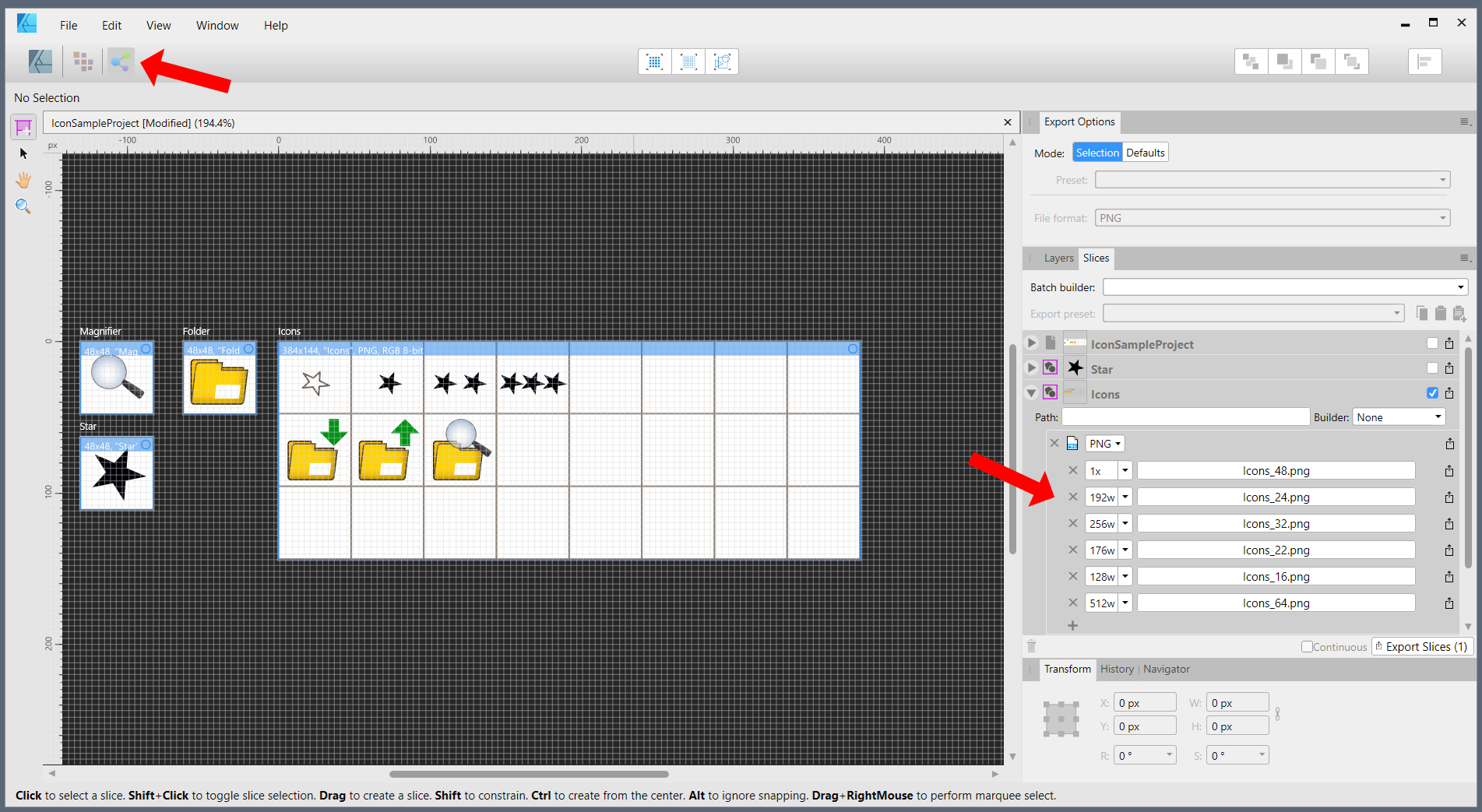Enable the Continuous export checkbox
The image size is (1482, 812).
(x=1307, y=647)
